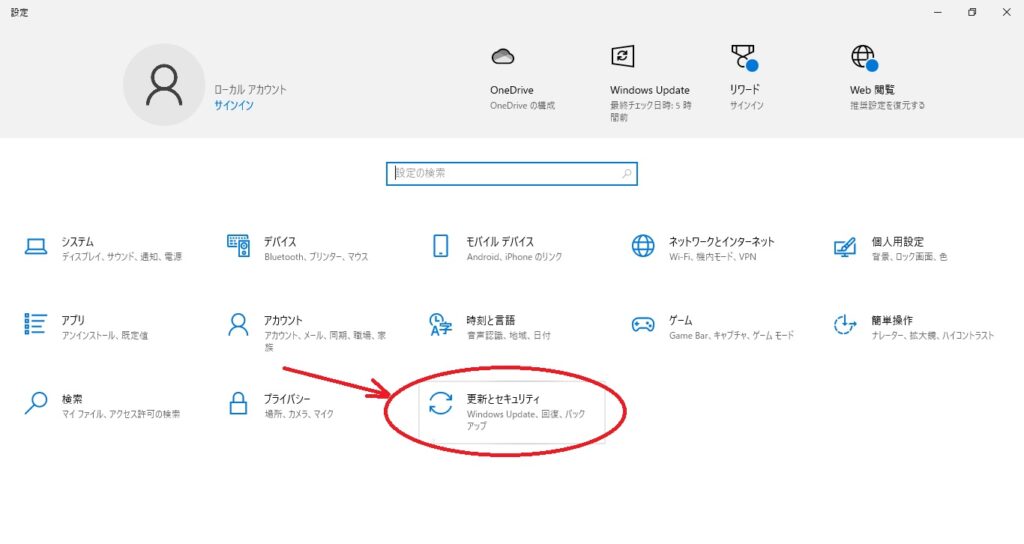1024x544 pixels.
Task: Click the ナレーター、拡大鏡、ハイコントラスト description
Action: pyautogui.click(x=933, y=335)
